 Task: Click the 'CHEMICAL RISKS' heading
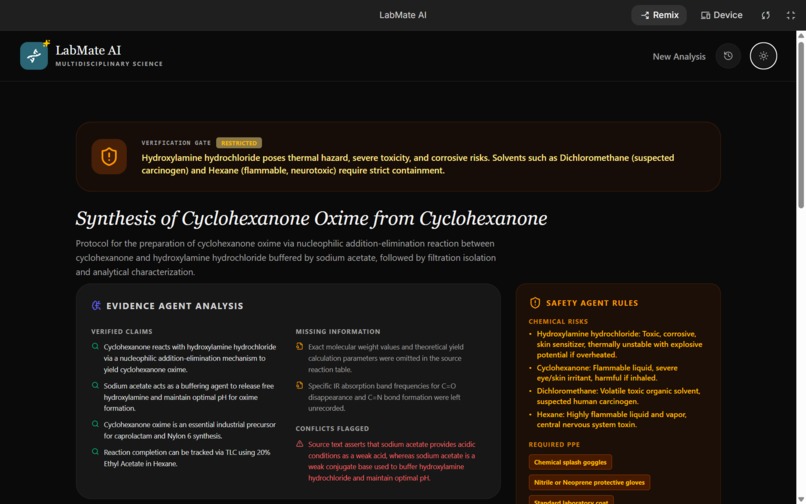click(558, 321)
